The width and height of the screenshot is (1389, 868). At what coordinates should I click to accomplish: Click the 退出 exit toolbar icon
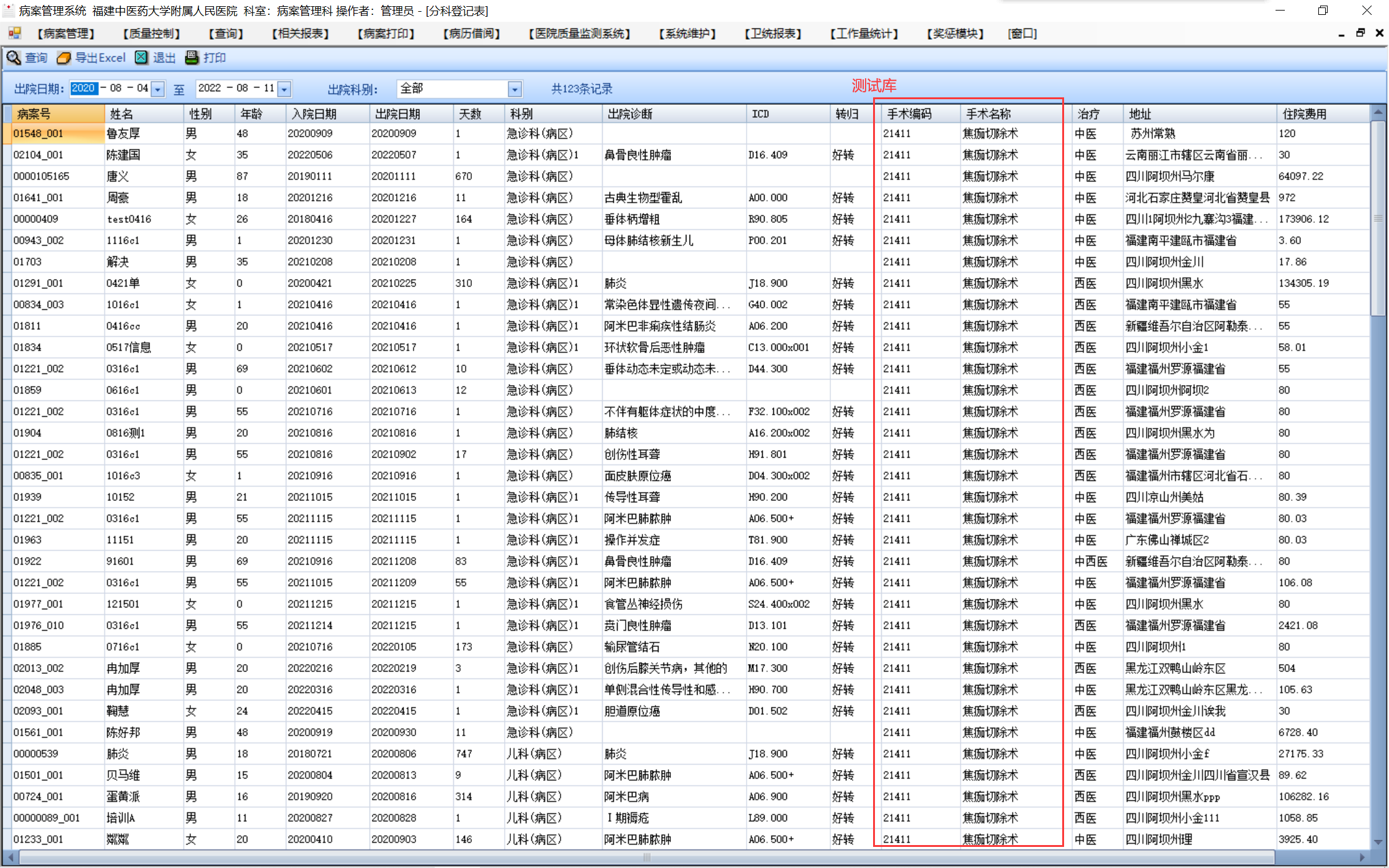[142, 58]
